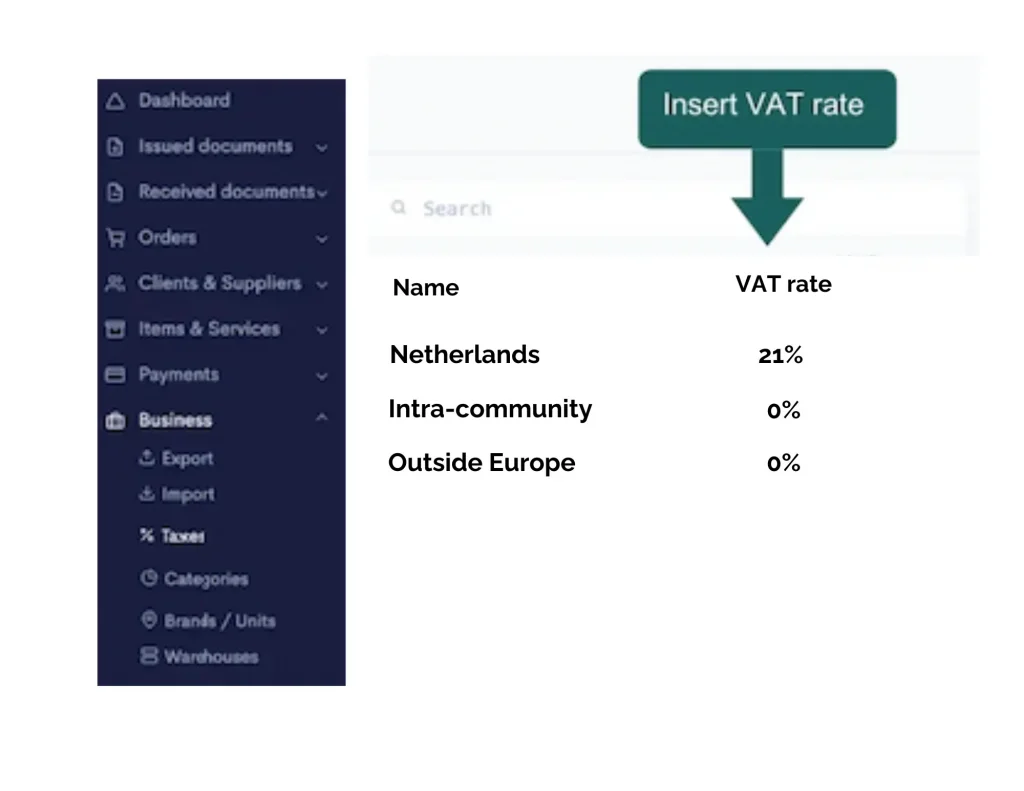Click the Netherlands VAT entry
The height and width of the screenshot is (791, 1024).
(x=464, y=354)
